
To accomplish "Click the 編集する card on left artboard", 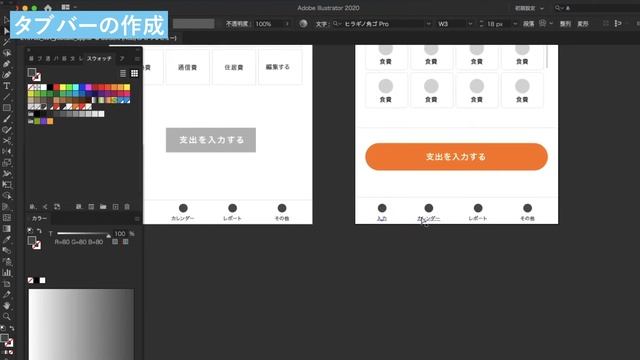I will 280,67.
